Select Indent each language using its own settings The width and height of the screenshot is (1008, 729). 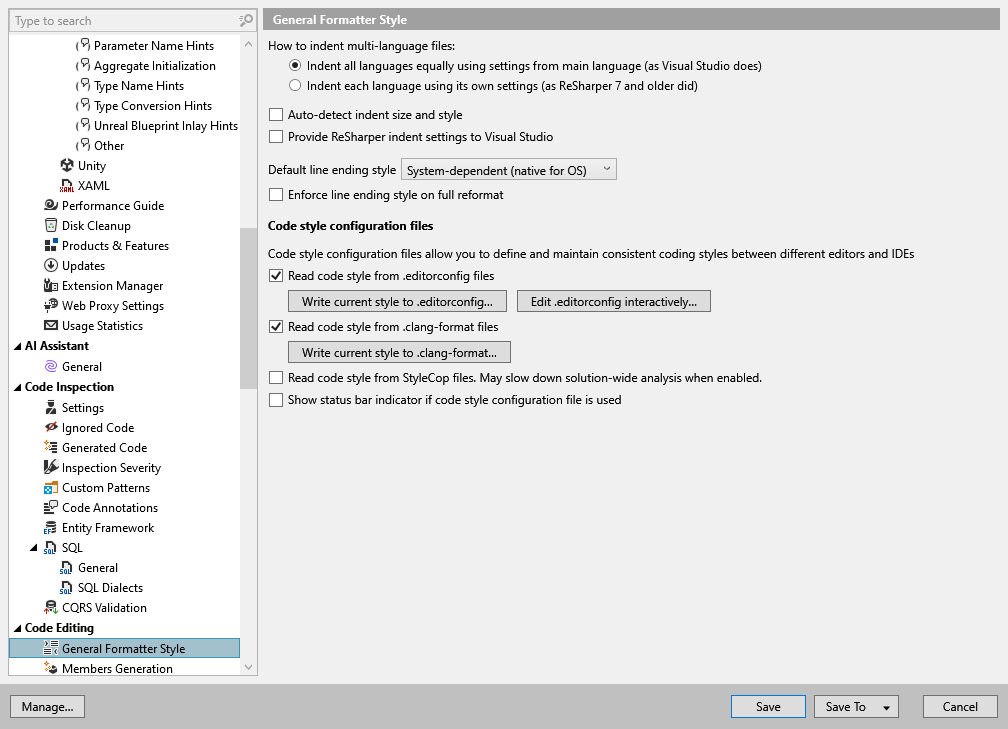295,83
